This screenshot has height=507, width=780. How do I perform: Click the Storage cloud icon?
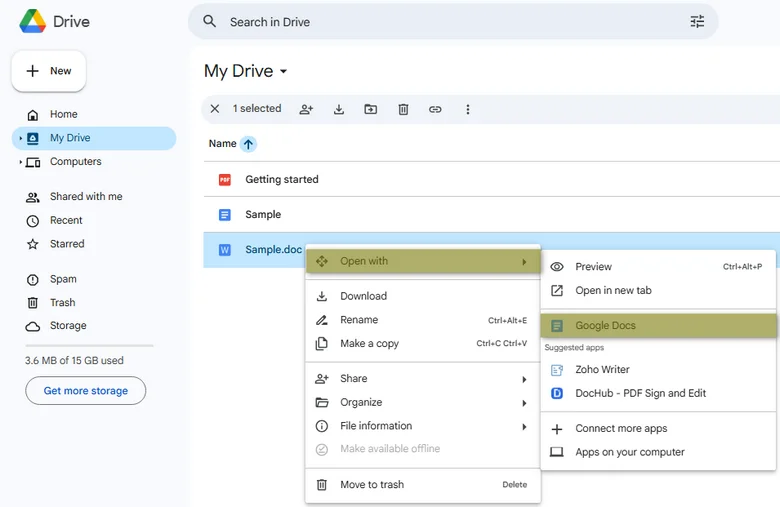click(33, 326)
